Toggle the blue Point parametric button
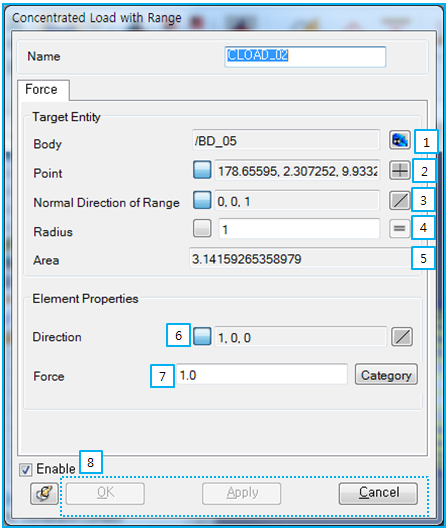Viewport: 446px width, 528px height. [202, 169]
